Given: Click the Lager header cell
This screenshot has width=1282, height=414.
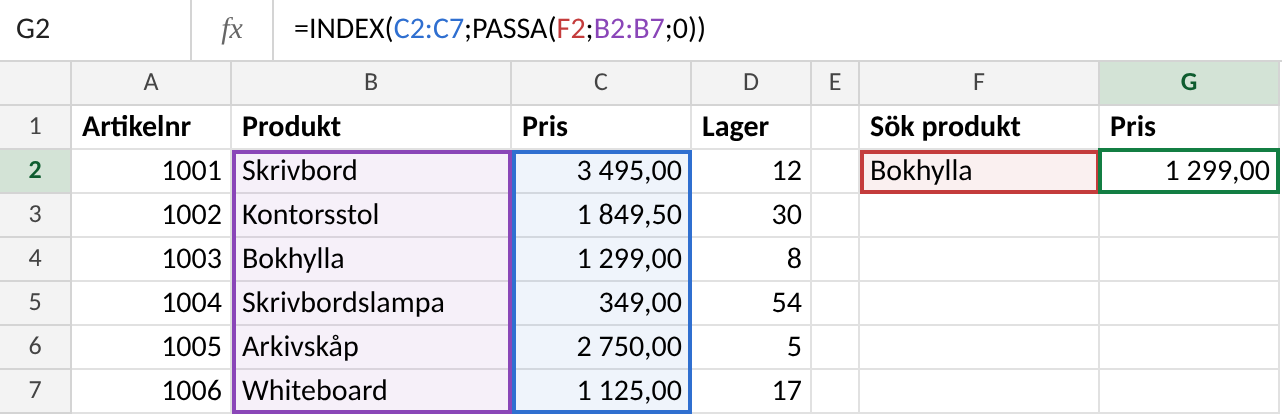Looking at the screenshot, I should tap(751, 126).
